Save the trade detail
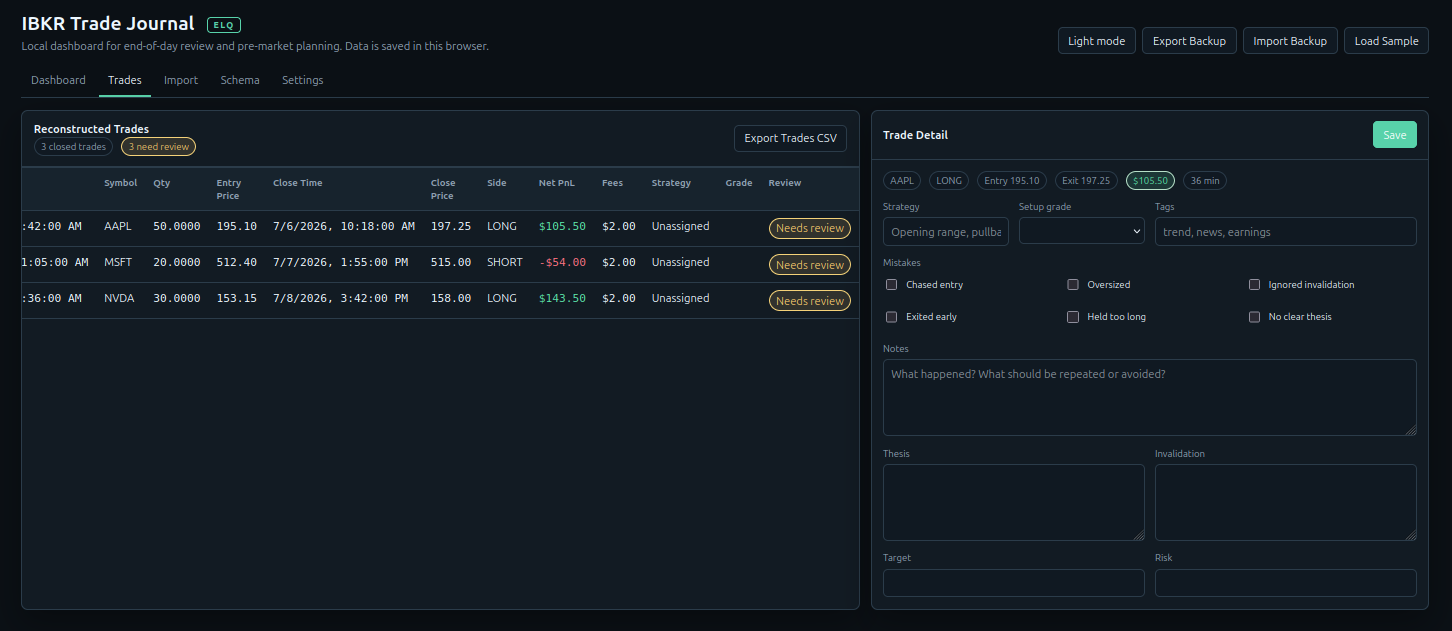This screenshot has width=1452, height=631. (x=1394, y=135)
